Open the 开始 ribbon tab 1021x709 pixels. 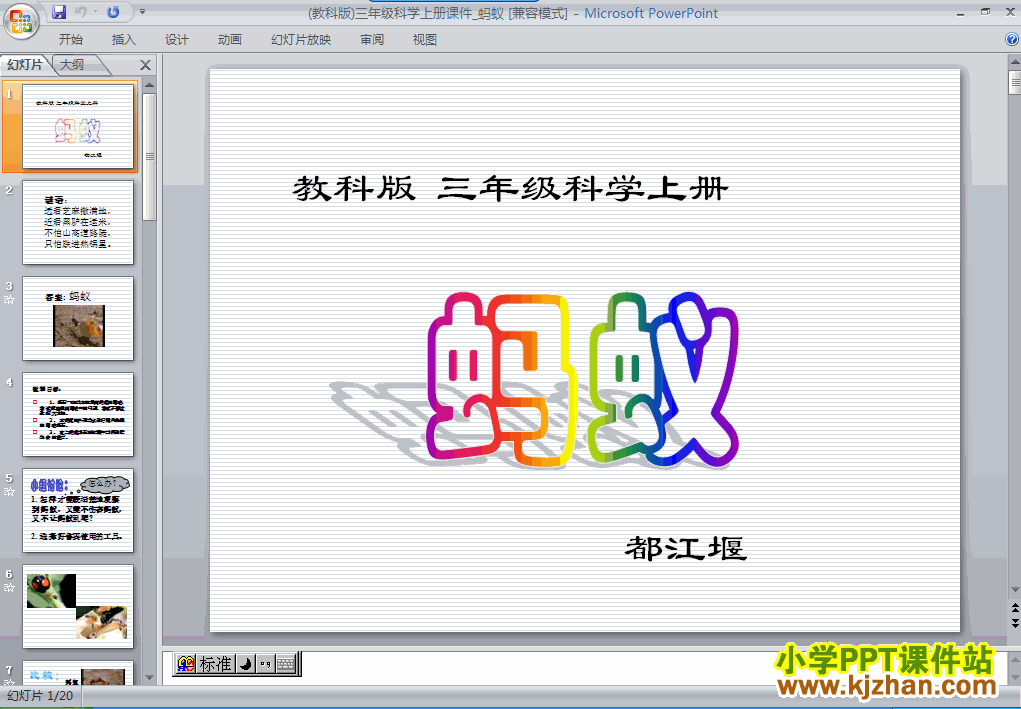(x=70, y=40)
